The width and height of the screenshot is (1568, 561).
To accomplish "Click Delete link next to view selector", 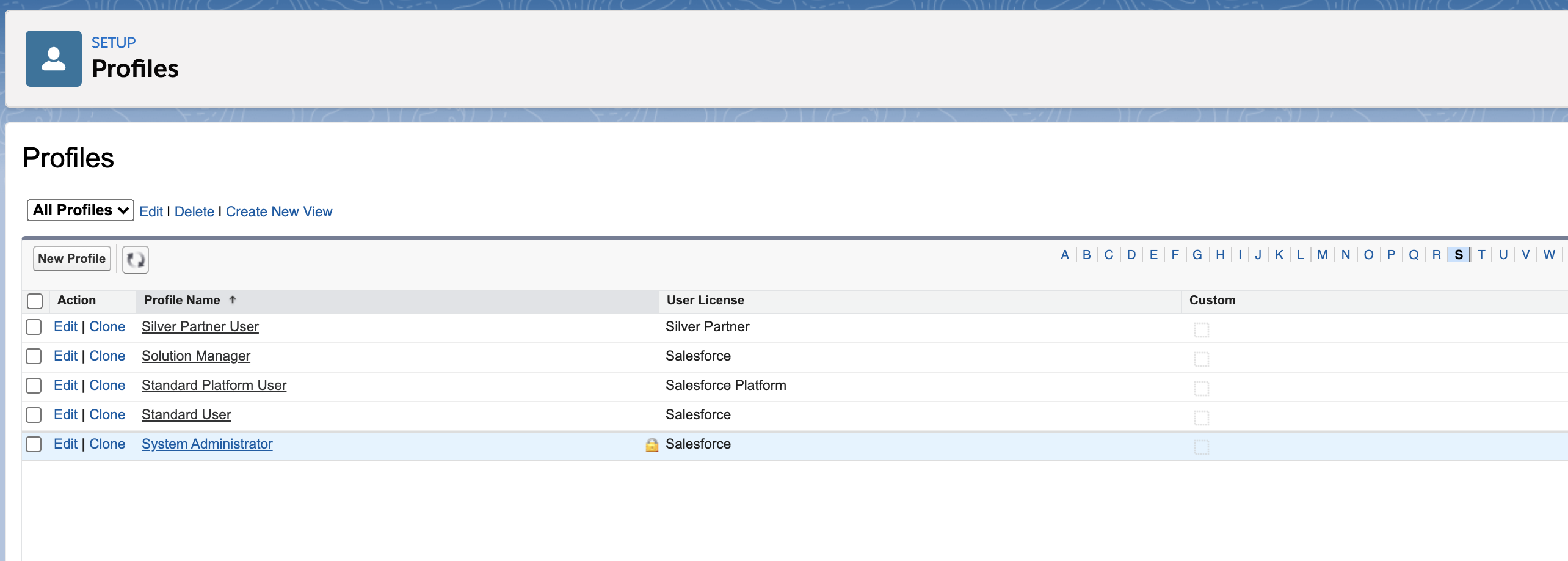I will (x=194, y=211).
